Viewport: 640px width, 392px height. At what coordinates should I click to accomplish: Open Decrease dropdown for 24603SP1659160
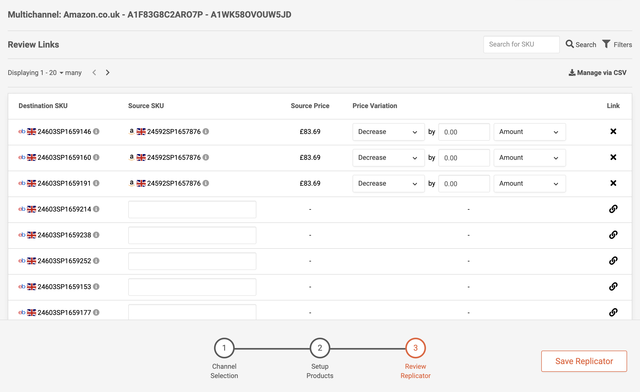tap(388, 158)
